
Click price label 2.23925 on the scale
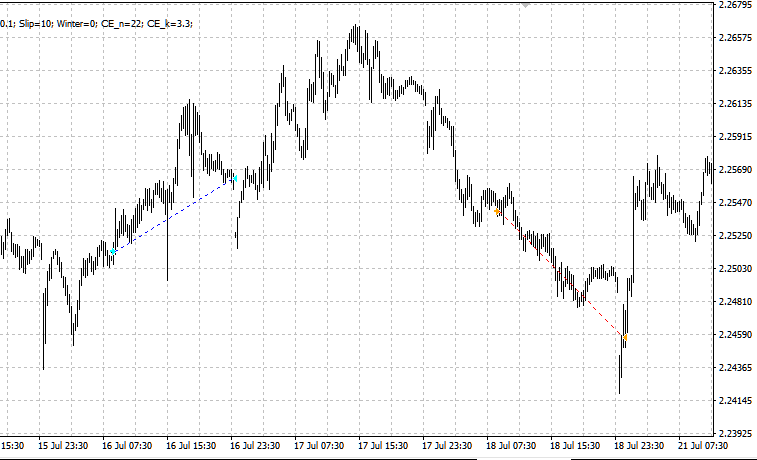click(735, 433)
